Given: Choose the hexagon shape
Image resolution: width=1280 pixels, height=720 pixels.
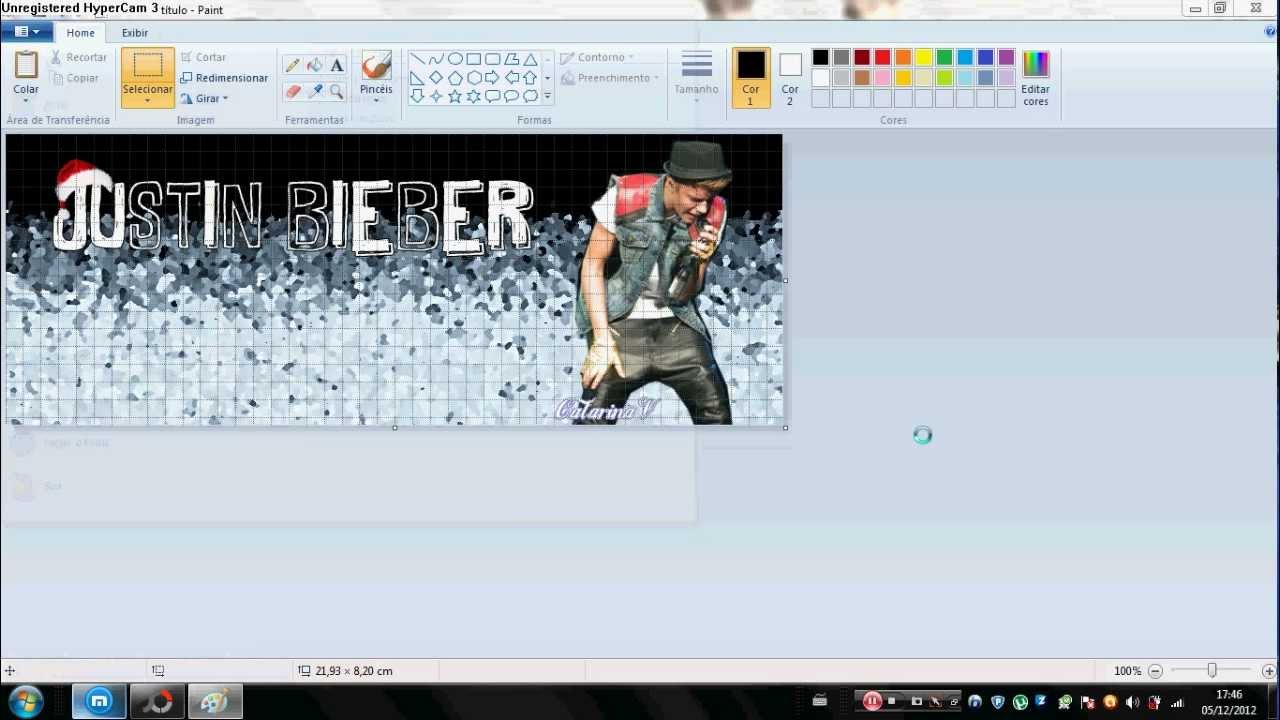Looking at the screenshot, I should click(474, 78).
